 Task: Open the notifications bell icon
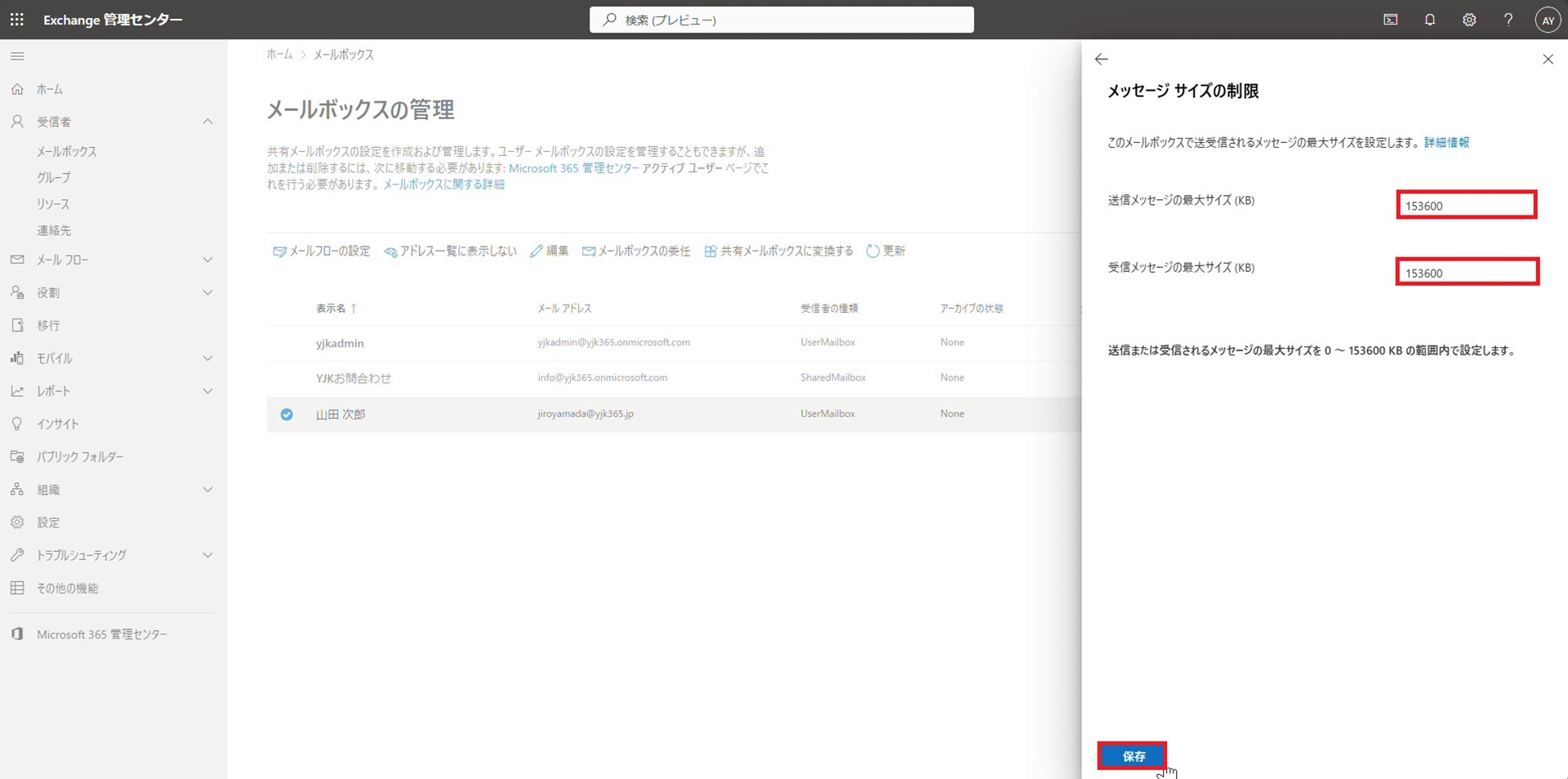tap(1429, 20)
